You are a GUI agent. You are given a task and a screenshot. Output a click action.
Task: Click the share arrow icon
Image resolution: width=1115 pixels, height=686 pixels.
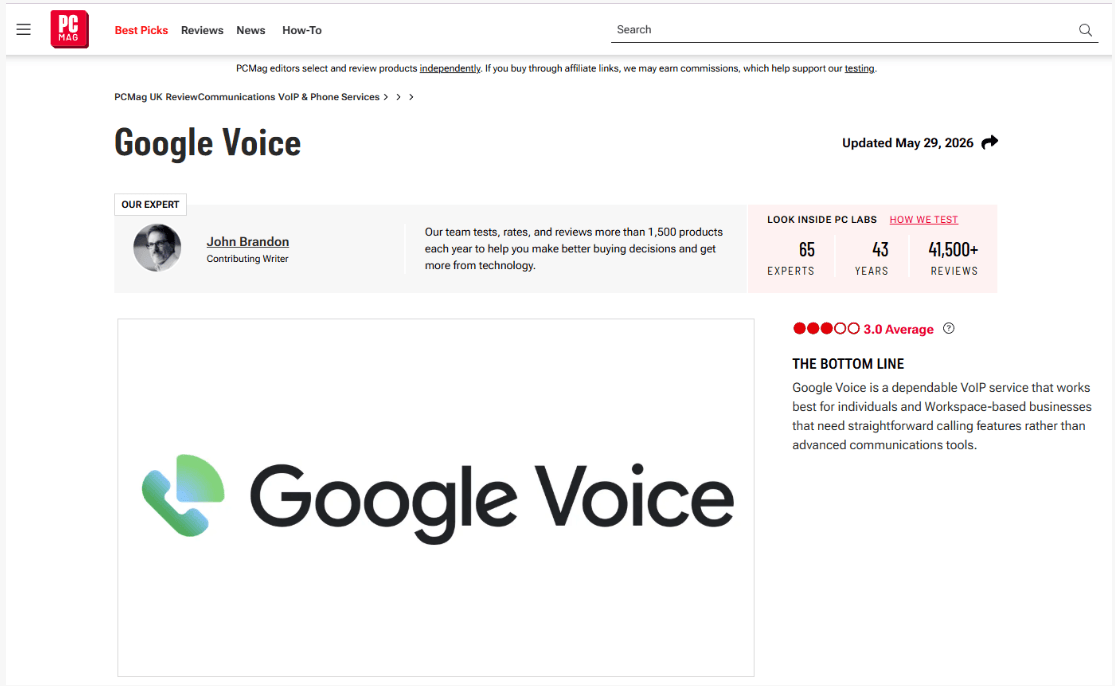point(990,142)
